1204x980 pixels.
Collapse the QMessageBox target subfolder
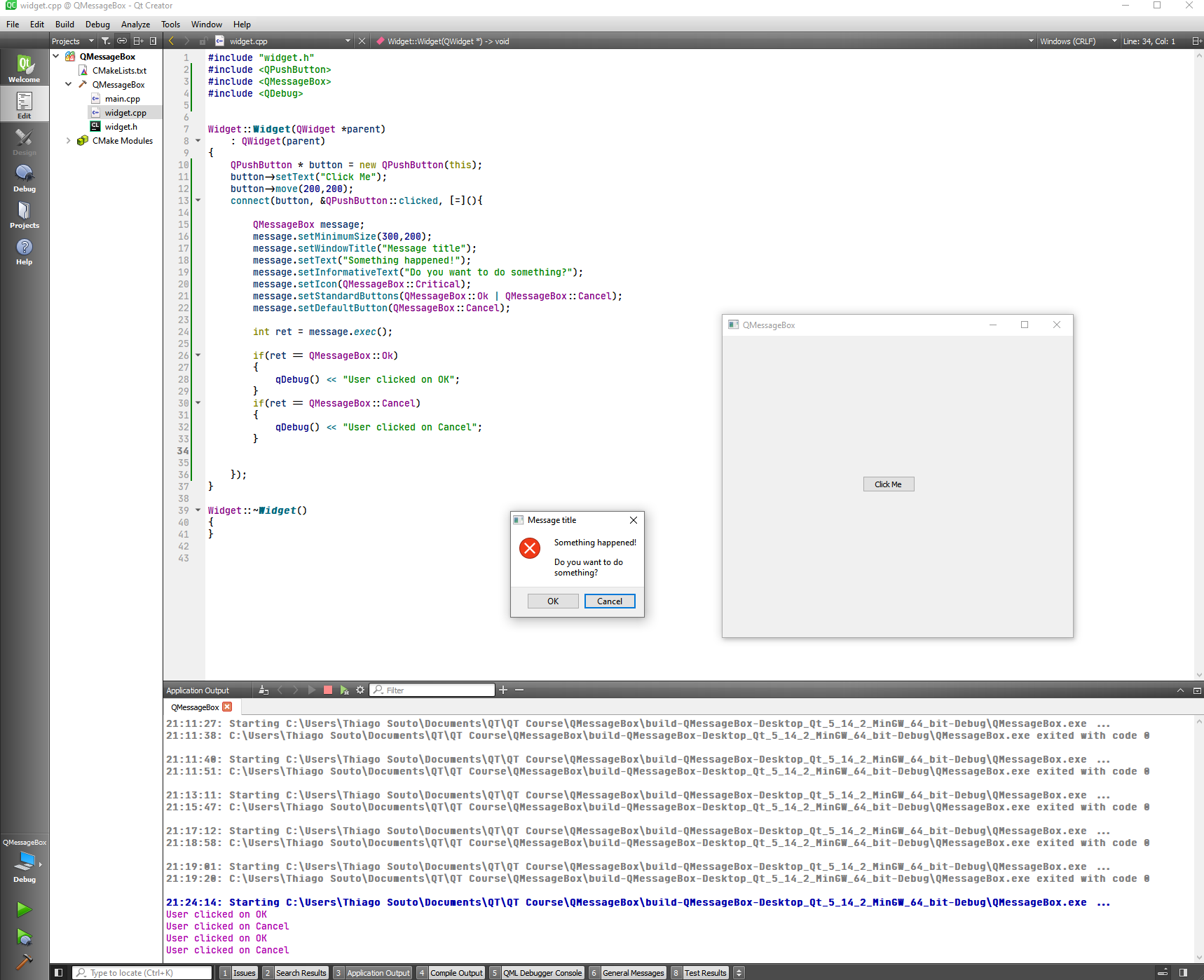(x=69, y=84)
